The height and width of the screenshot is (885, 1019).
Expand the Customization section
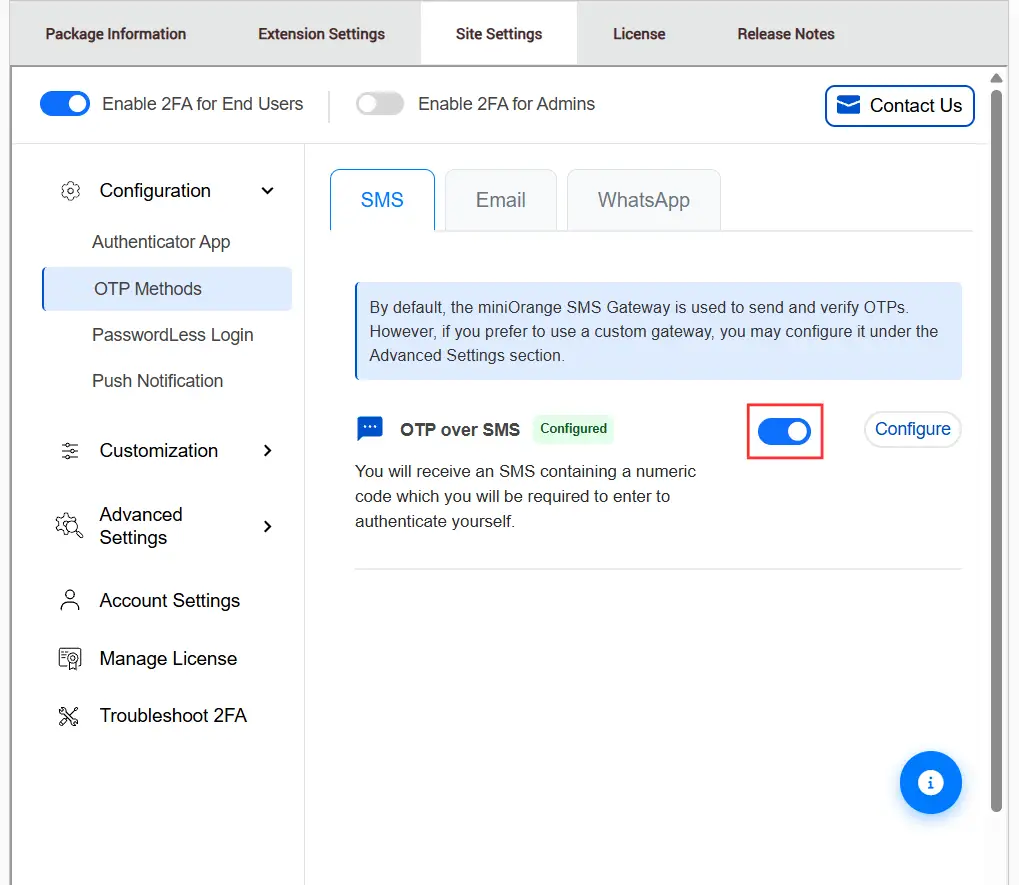click(x=267, y=451)
